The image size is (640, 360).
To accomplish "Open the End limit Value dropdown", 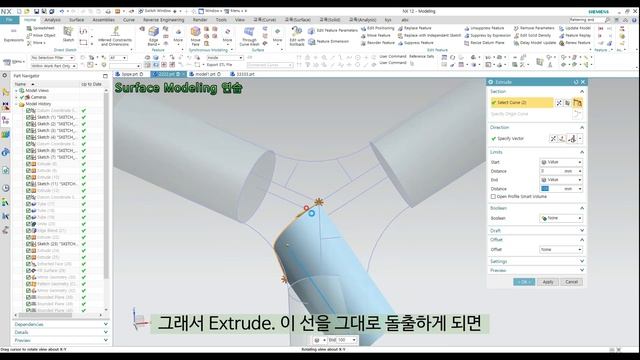I will pos(561,180).
